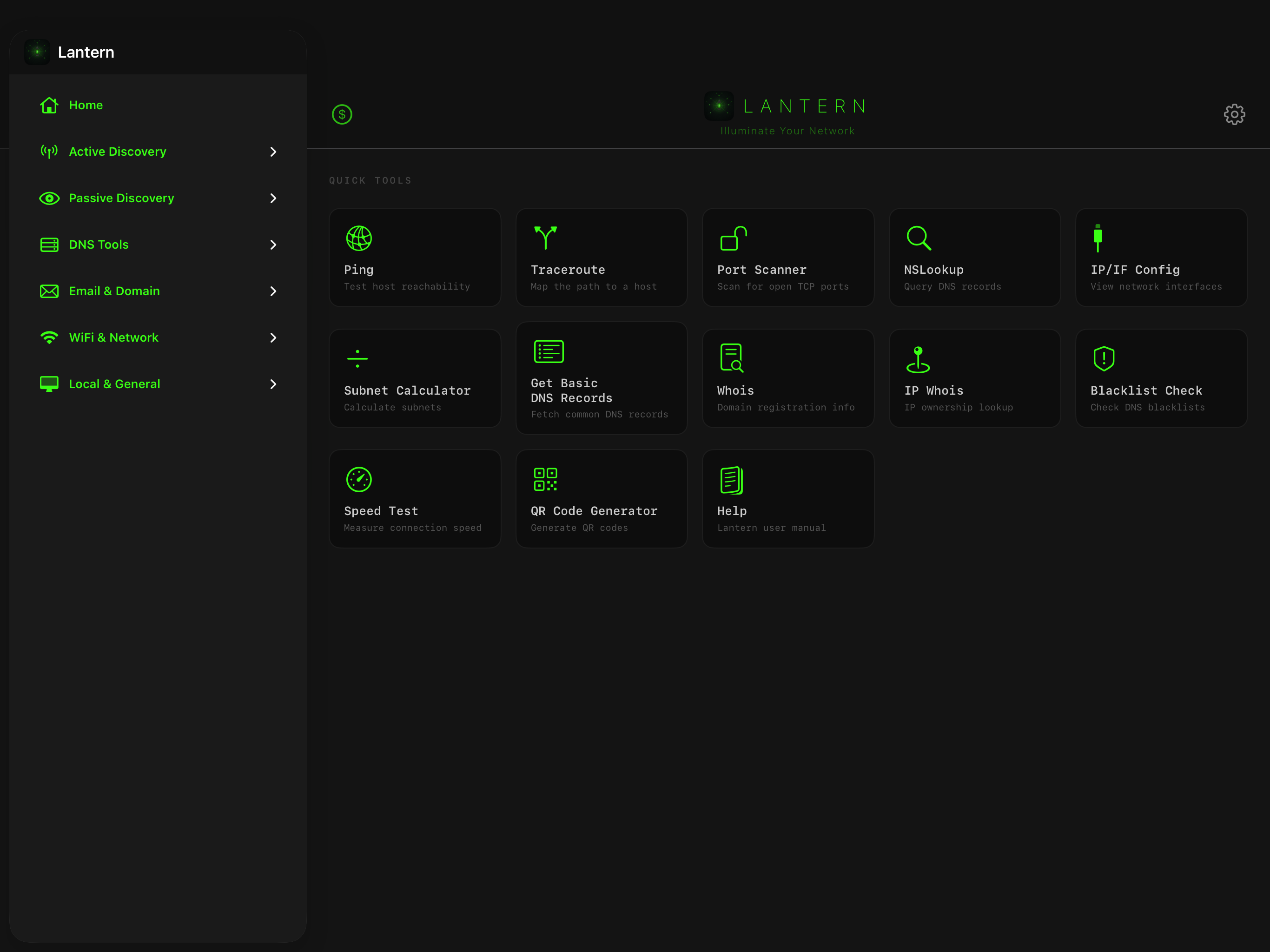This screenshot has height=952, width=1270.
Task: Click the dollar sign circle icon
Action: pyautogui.click(x=342, y=114)
